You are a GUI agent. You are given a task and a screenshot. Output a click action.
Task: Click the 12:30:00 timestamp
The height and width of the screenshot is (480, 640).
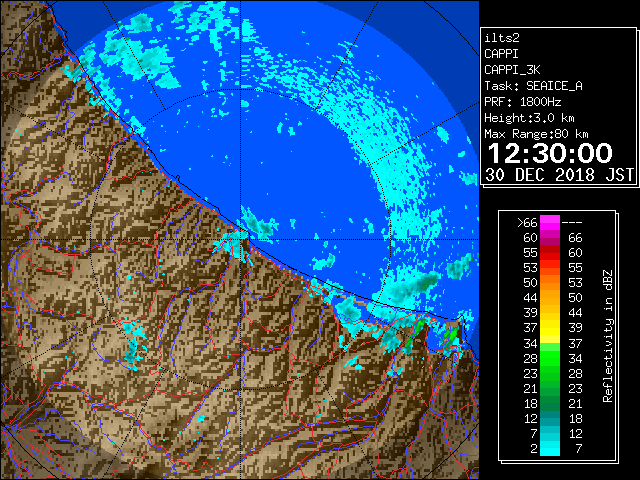point(550,153)
